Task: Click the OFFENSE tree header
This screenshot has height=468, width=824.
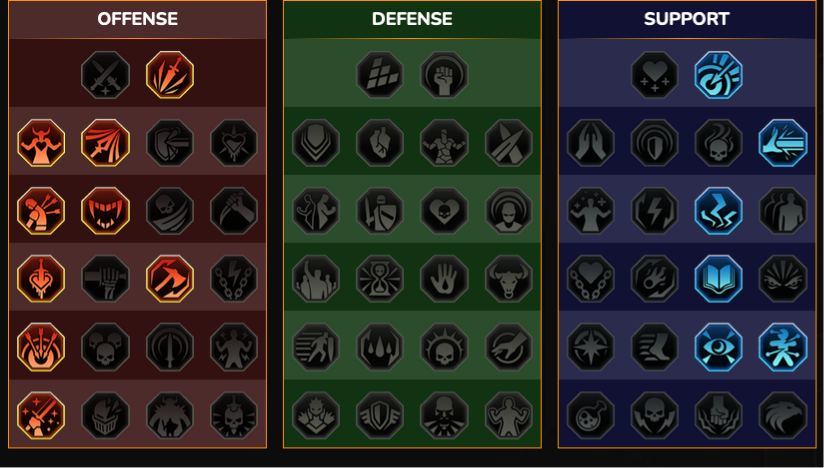Action: coord(138,19)
